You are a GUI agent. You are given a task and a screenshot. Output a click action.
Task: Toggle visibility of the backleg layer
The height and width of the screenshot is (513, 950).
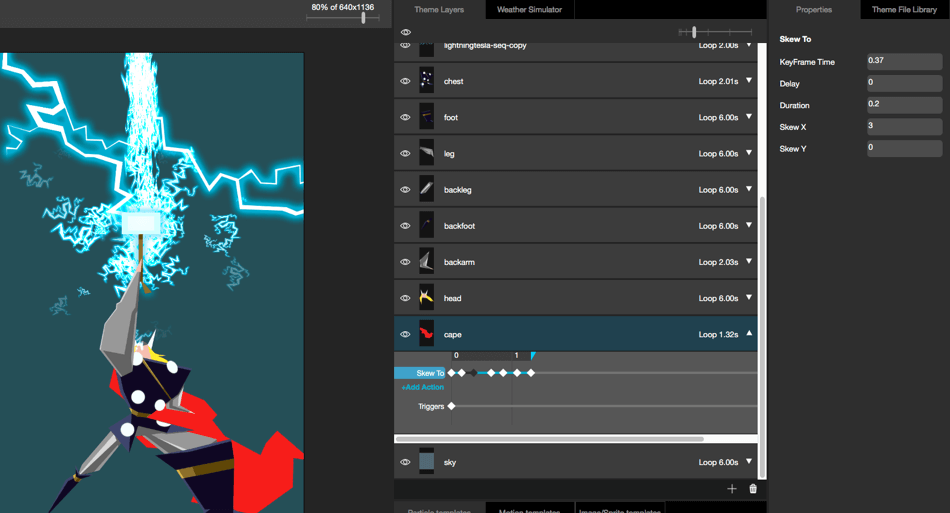pos(405,190)
